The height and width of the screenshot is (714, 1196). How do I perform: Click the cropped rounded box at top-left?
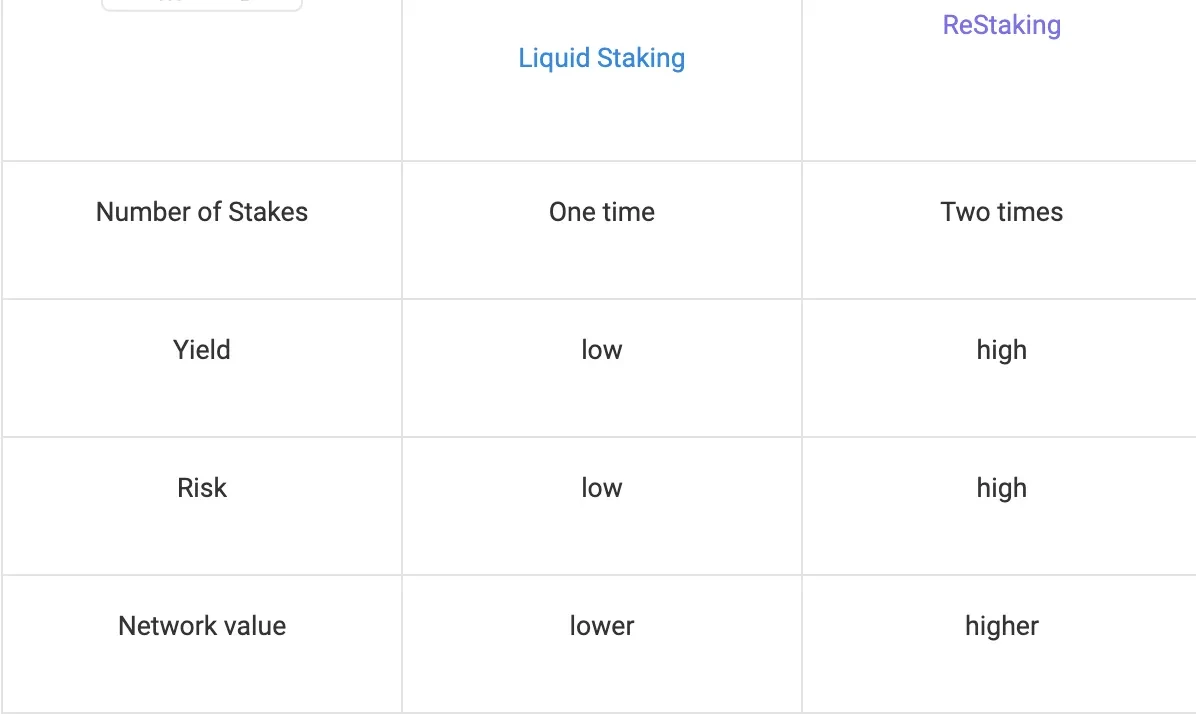pos(202,5)
